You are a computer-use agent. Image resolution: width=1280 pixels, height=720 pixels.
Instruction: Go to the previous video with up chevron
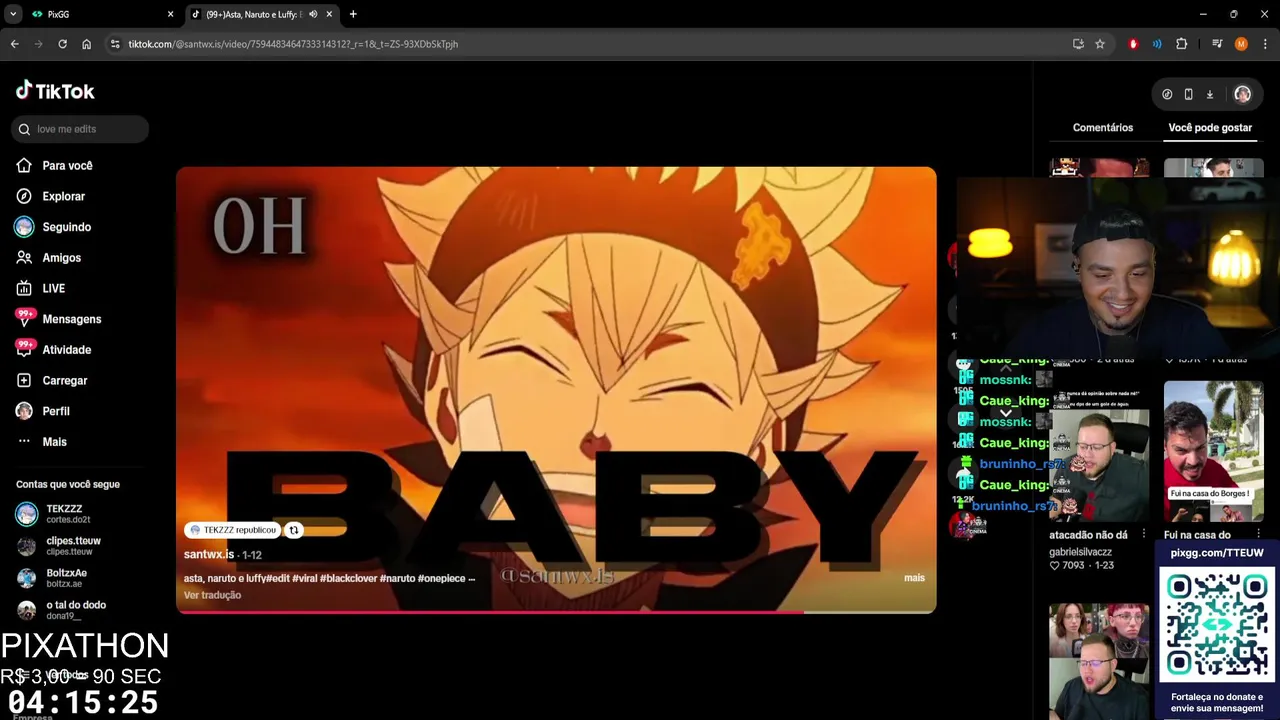1006,369
